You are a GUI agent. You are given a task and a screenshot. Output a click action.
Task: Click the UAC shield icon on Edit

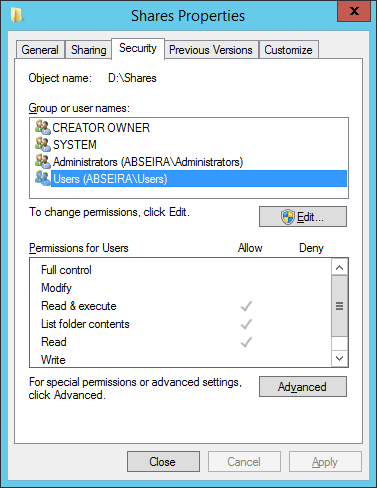287,217
